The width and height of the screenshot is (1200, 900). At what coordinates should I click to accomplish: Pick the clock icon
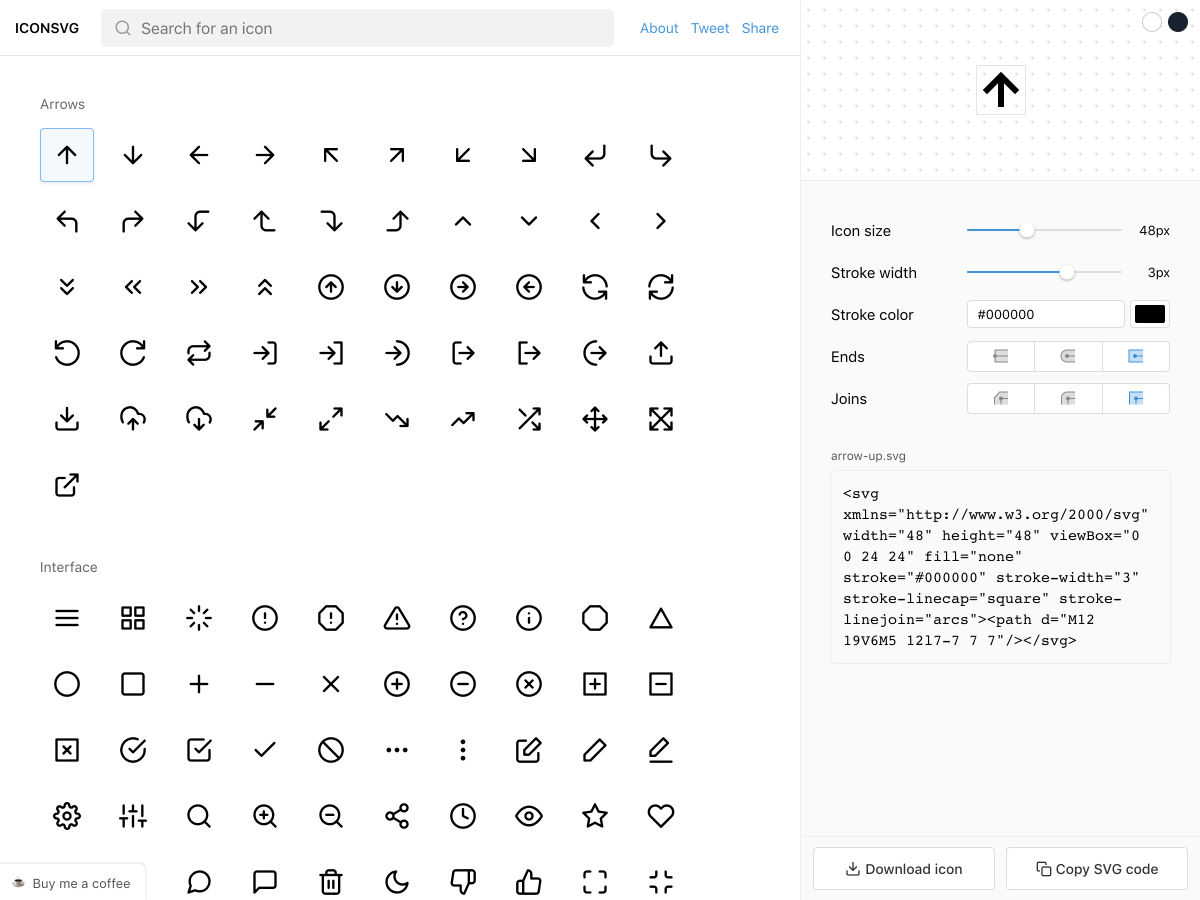tap(463, 816)
